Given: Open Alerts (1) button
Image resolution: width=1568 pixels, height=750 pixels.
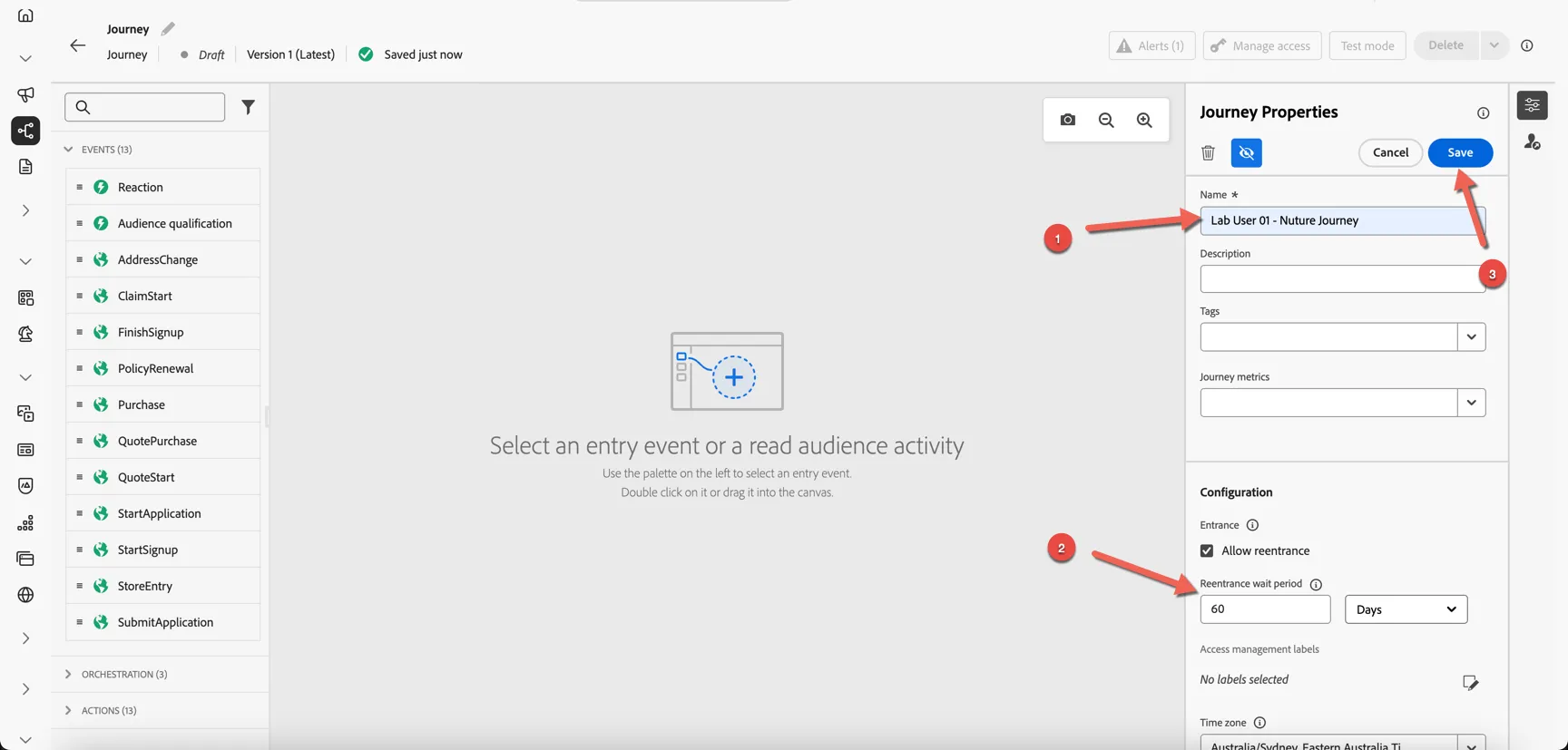Looking at the screenshot, I should pos(1151,45).
